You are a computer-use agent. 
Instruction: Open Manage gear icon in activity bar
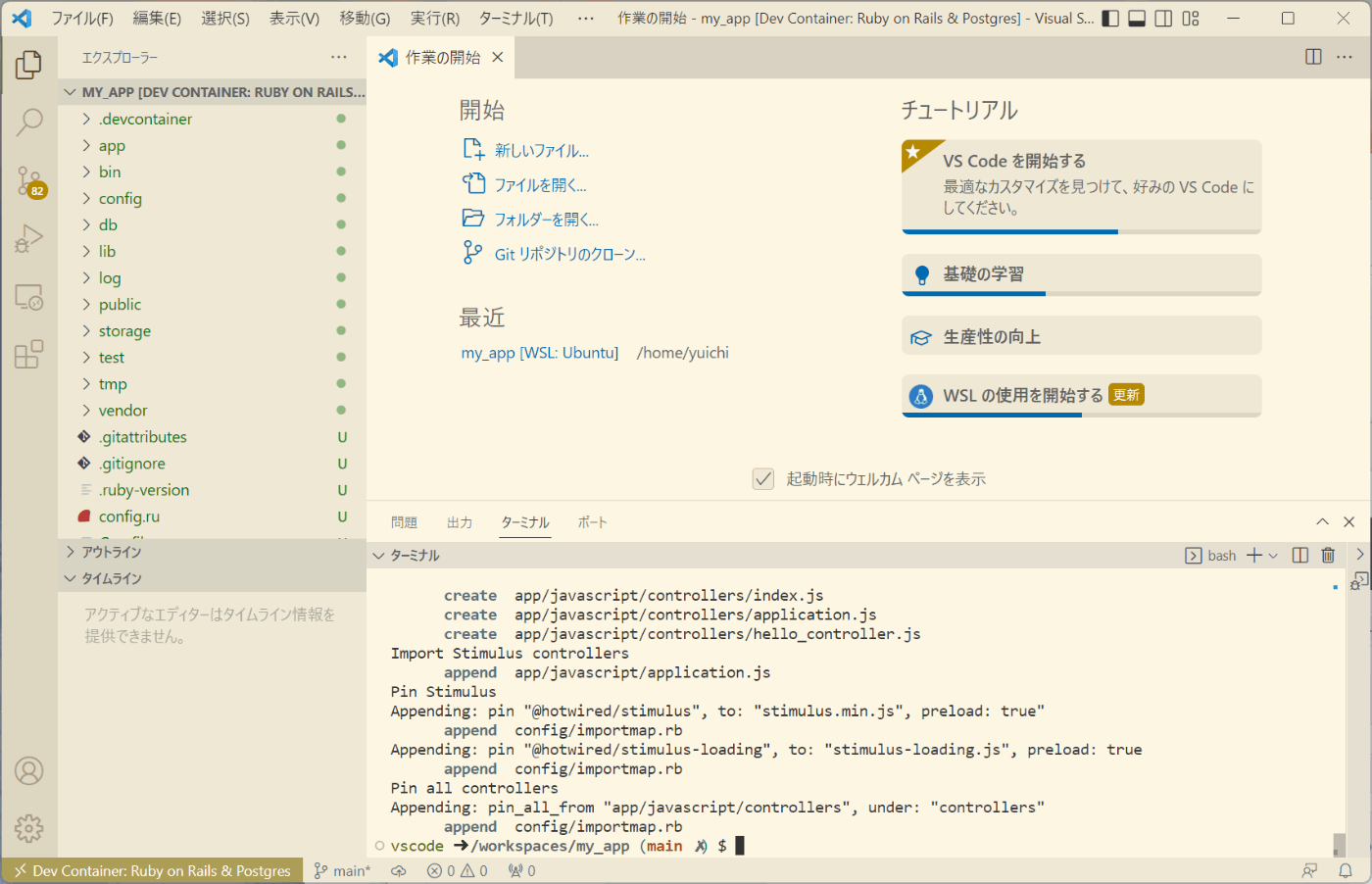tap(28, 828)
